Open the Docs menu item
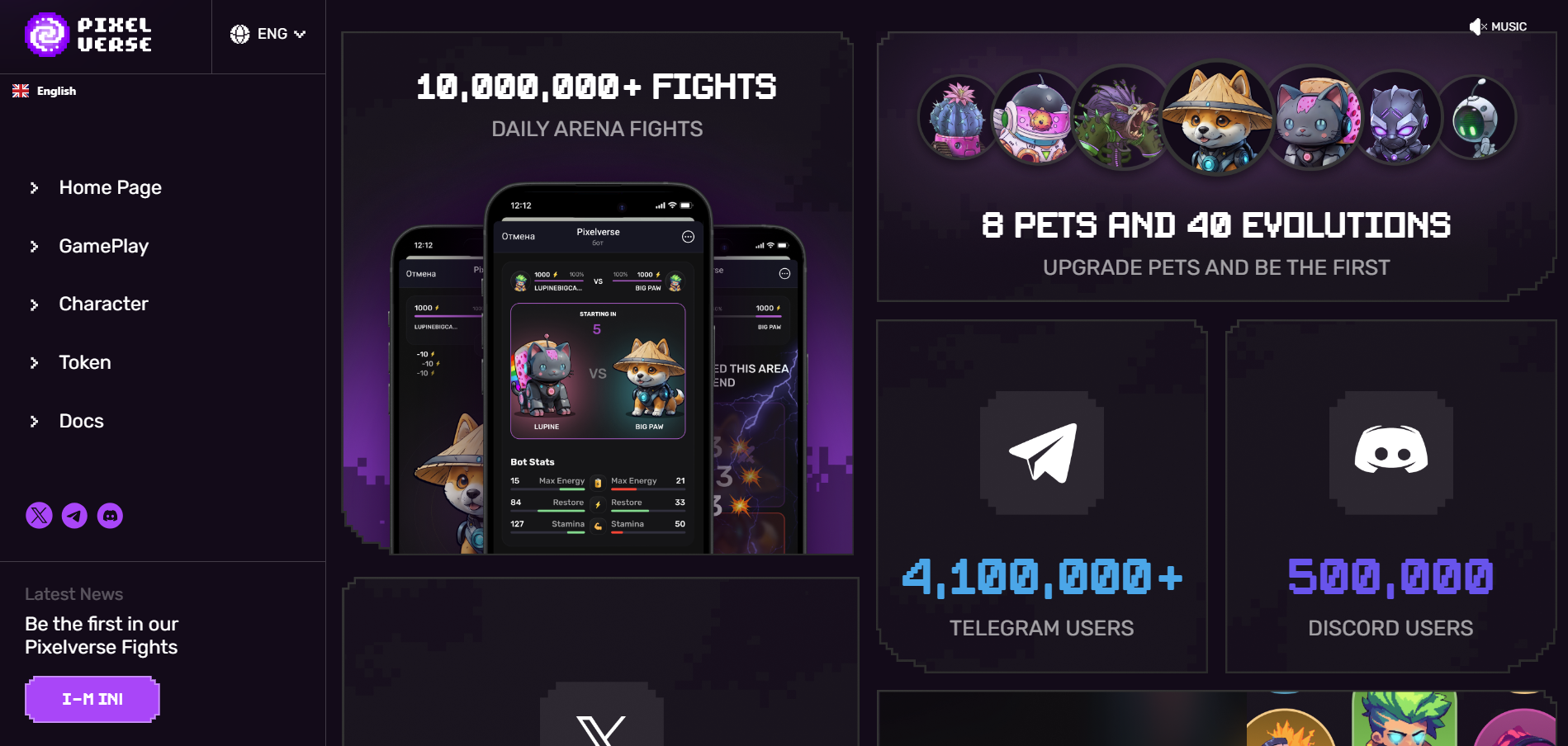This screenshot has width=1568, height=746. 82,421
